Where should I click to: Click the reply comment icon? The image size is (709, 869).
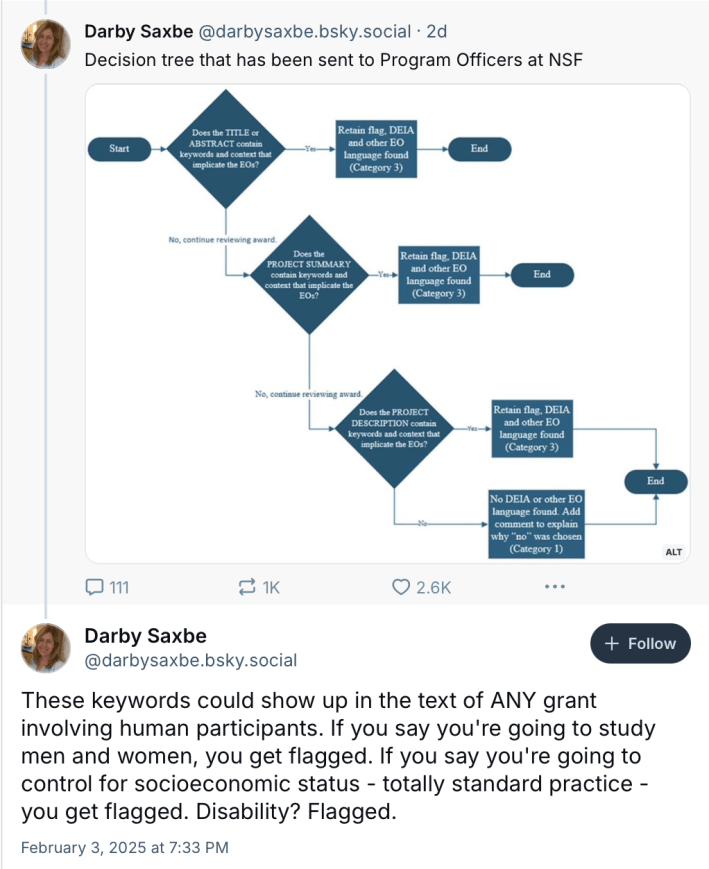[95, 587]
